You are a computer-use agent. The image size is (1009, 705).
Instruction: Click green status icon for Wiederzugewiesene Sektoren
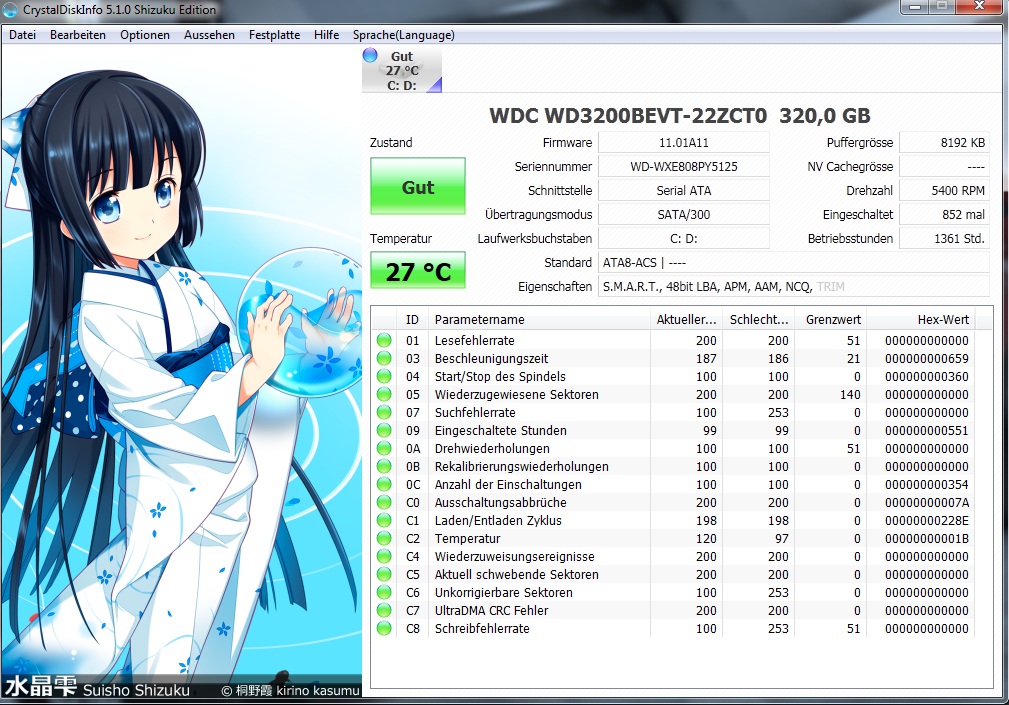(x=384, y=394)
